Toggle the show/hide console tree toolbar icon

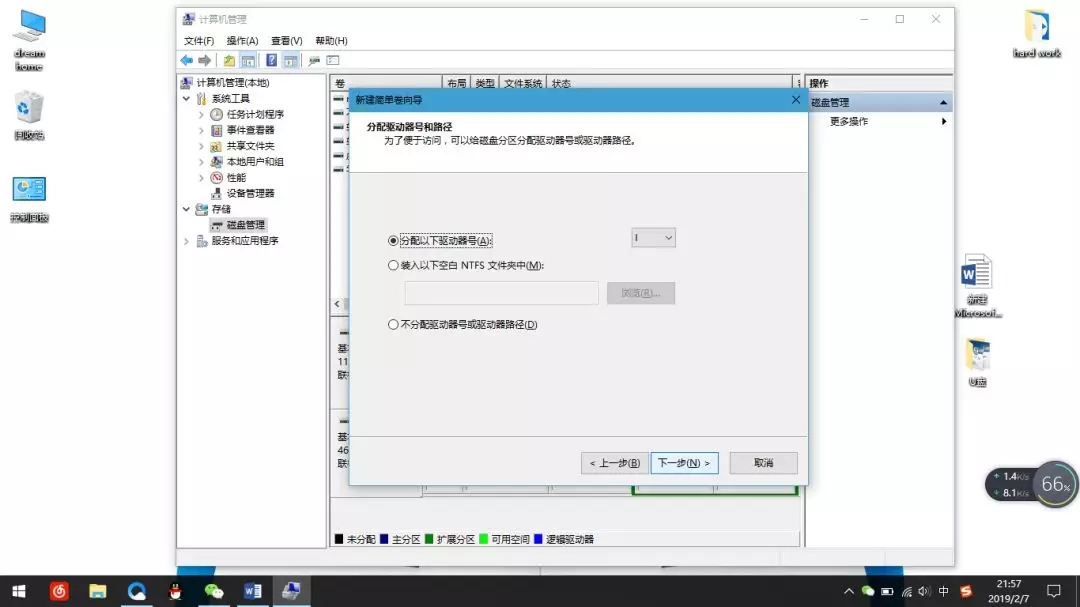(x=247, y=60)
